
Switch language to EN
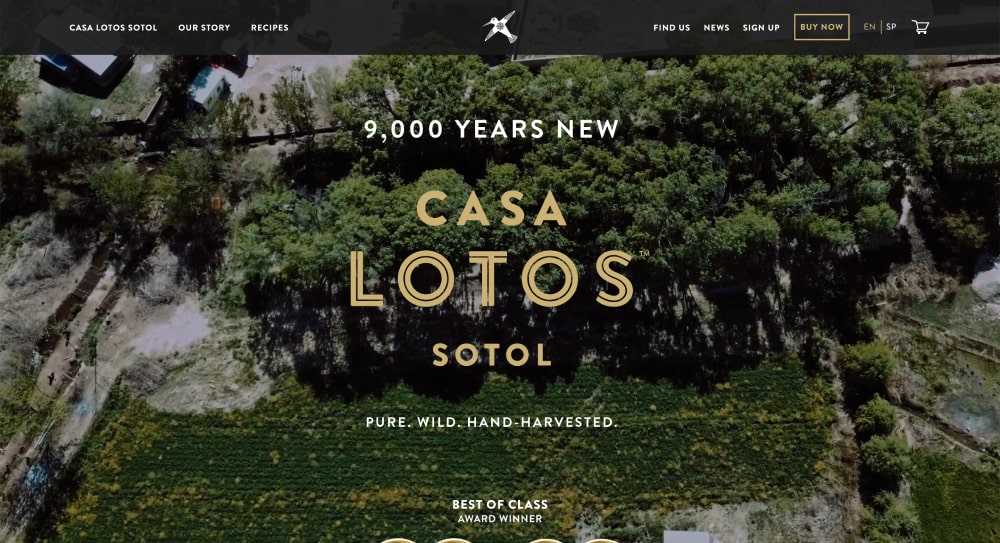click(869, 27)
